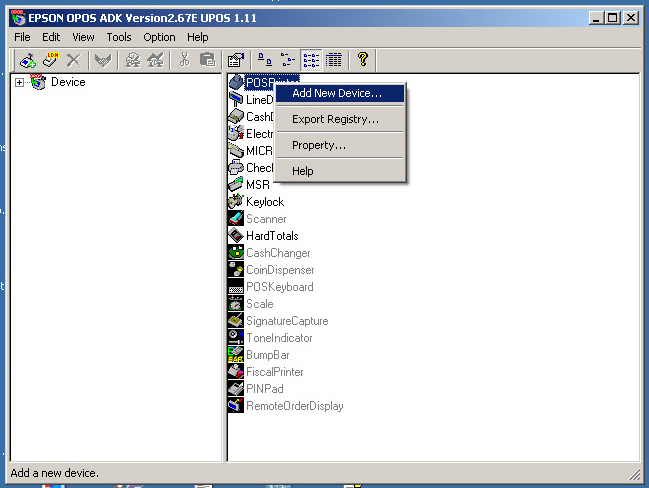Screen dimensions: 649x488
Task: Select the SignatureCapture device icon
Action: click(x=236, y=320)
